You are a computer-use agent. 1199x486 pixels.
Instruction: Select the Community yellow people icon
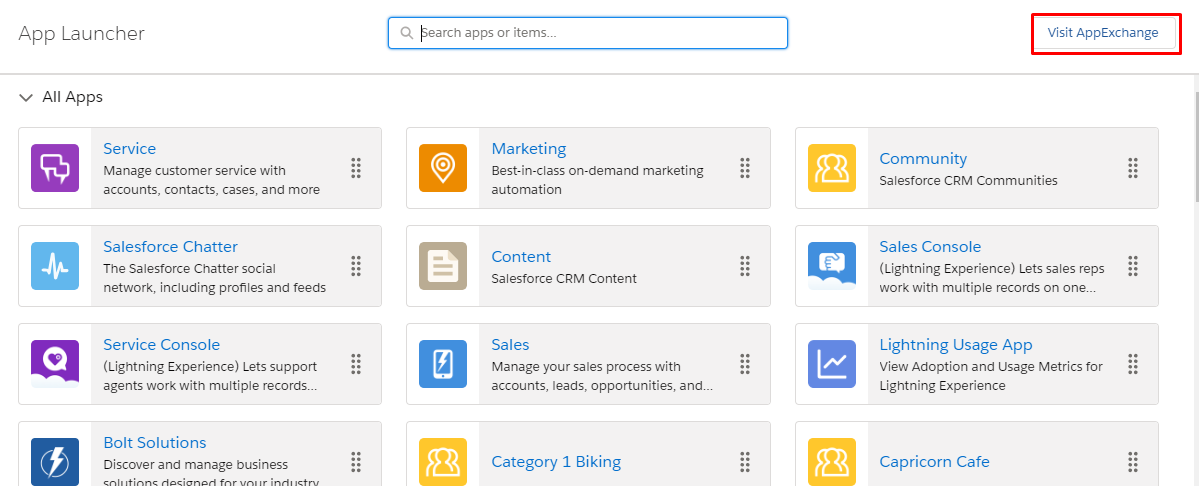(832, 168)
